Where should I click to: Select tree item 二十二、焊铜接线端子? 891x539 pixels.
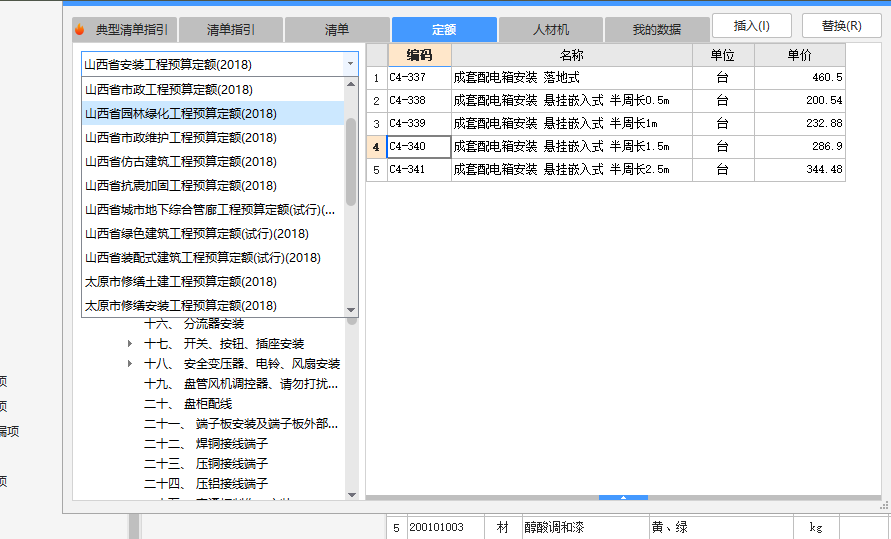pyautogui.click(x=206, y=444)
